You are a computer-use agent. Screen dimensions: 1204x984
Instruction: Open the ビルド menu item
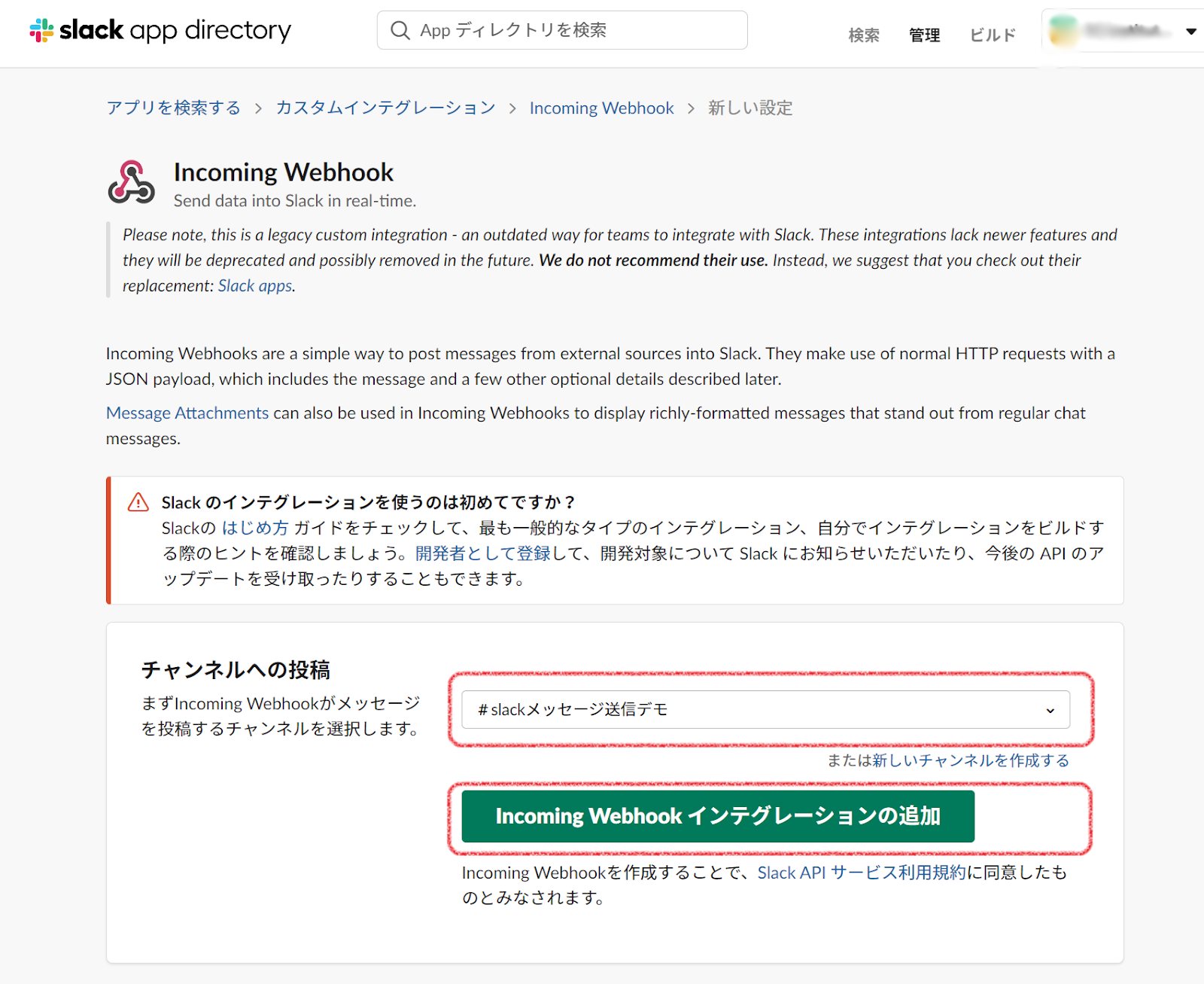click(993, 35)
